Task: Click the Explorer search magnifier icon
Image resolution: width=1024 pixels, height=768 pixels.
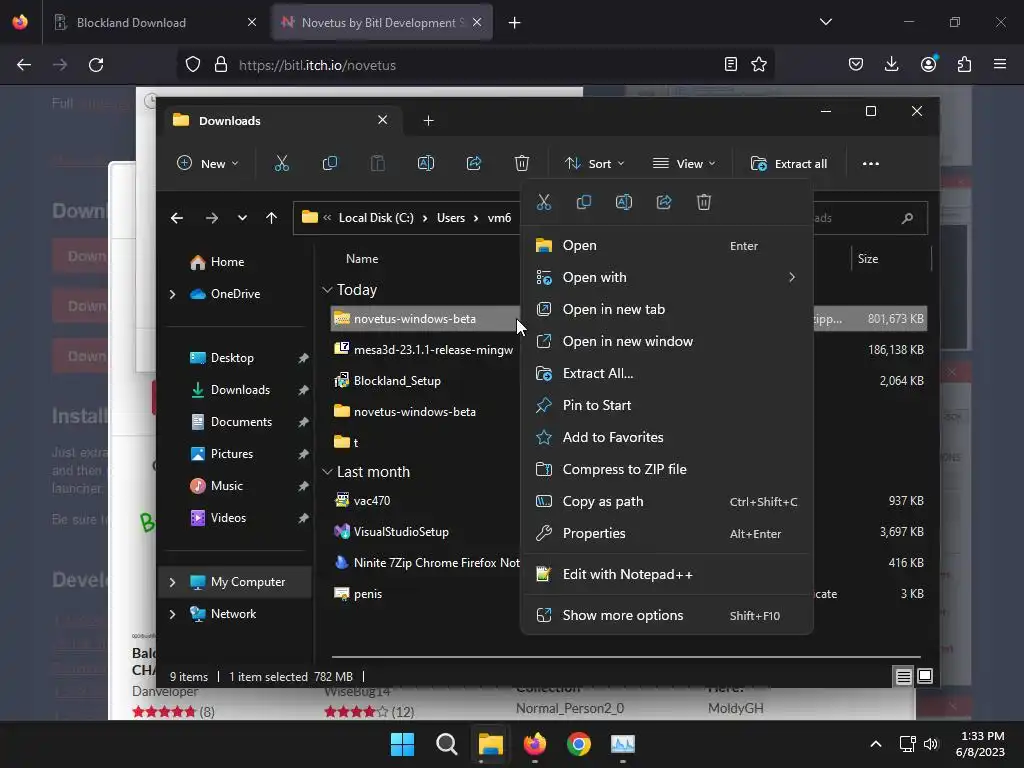Action: pyautogui.click(x=907, y=218)
